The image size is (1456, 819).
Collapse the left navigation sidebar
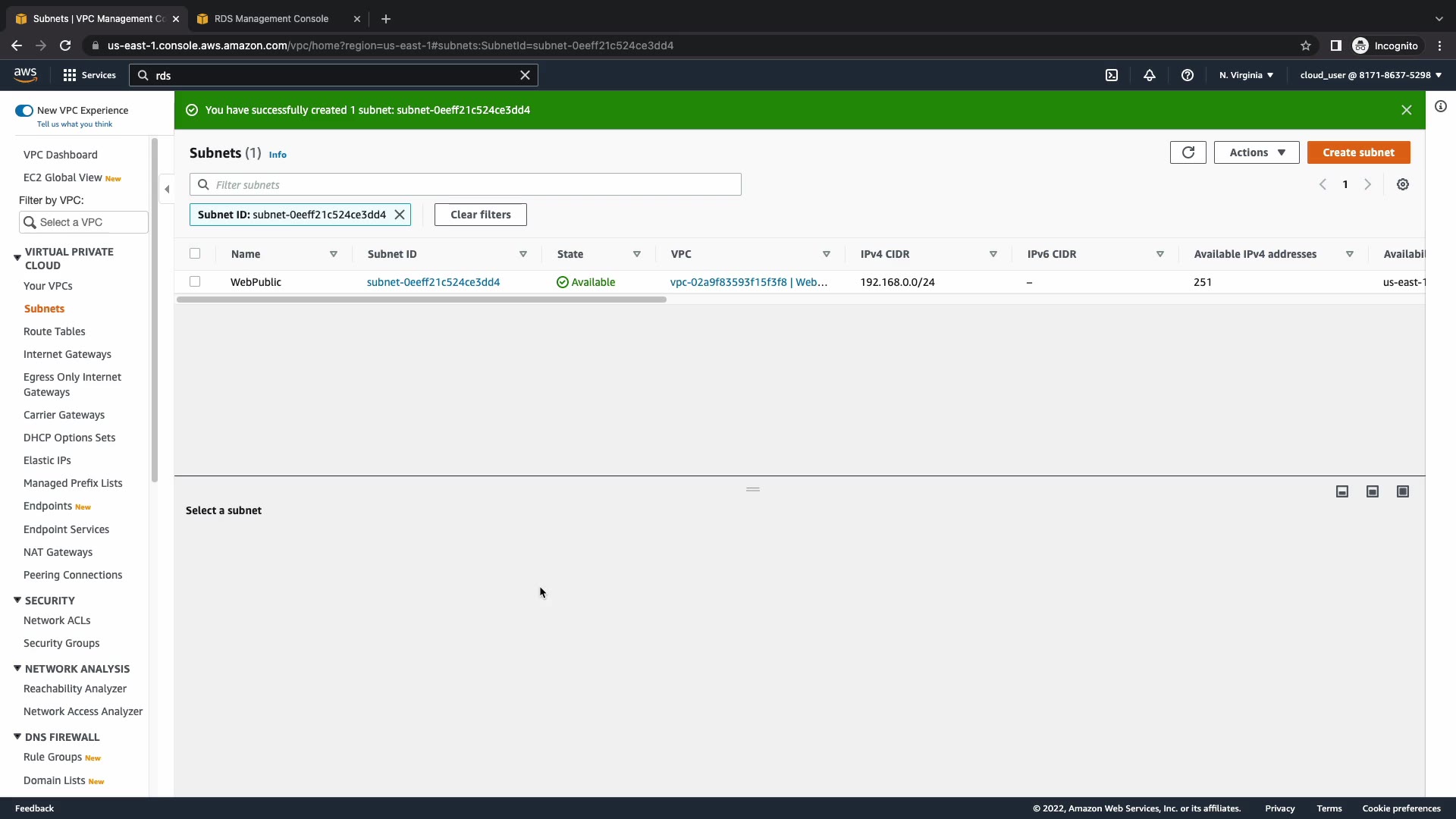click(167, 189)
